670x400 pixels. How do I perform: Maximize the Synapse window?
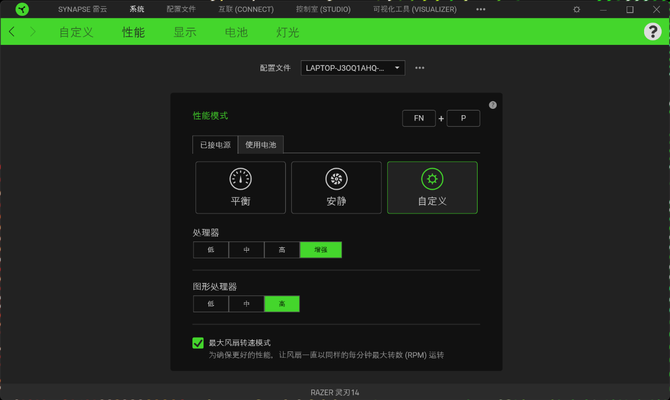click(630, 9)
